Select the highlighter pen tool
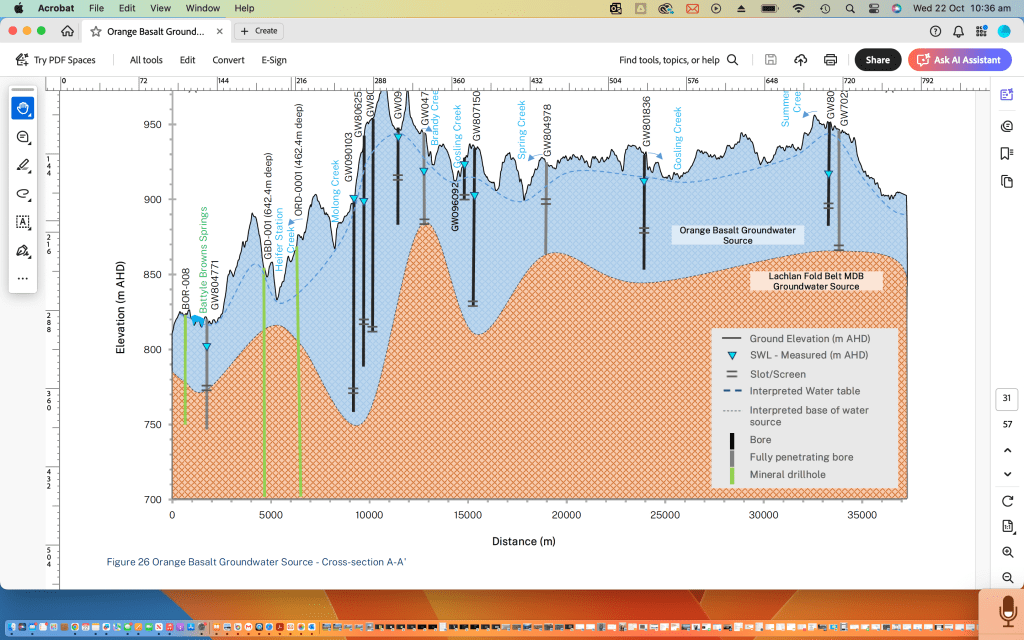The height and width of the screenshot is (640, 1024). point(23,165)
